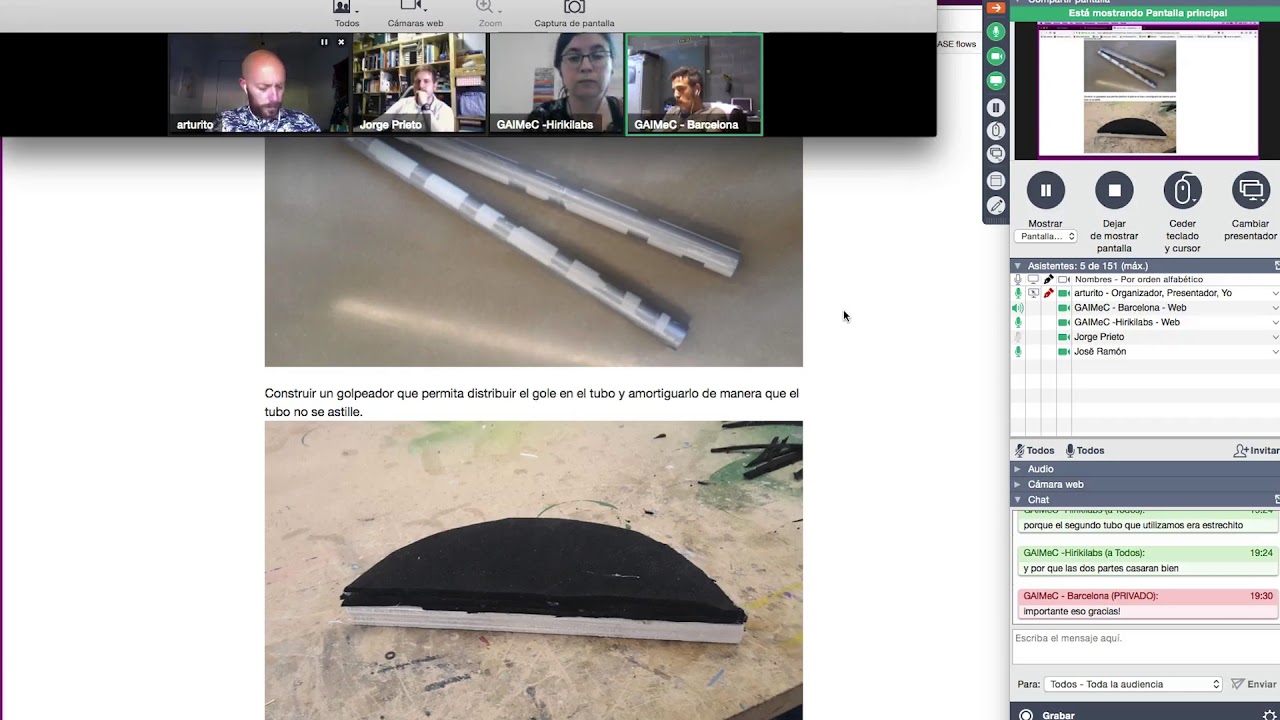The image size is (1280, 720).
Task: Click Invitar to add attendees
Action: coord(1257,451)
